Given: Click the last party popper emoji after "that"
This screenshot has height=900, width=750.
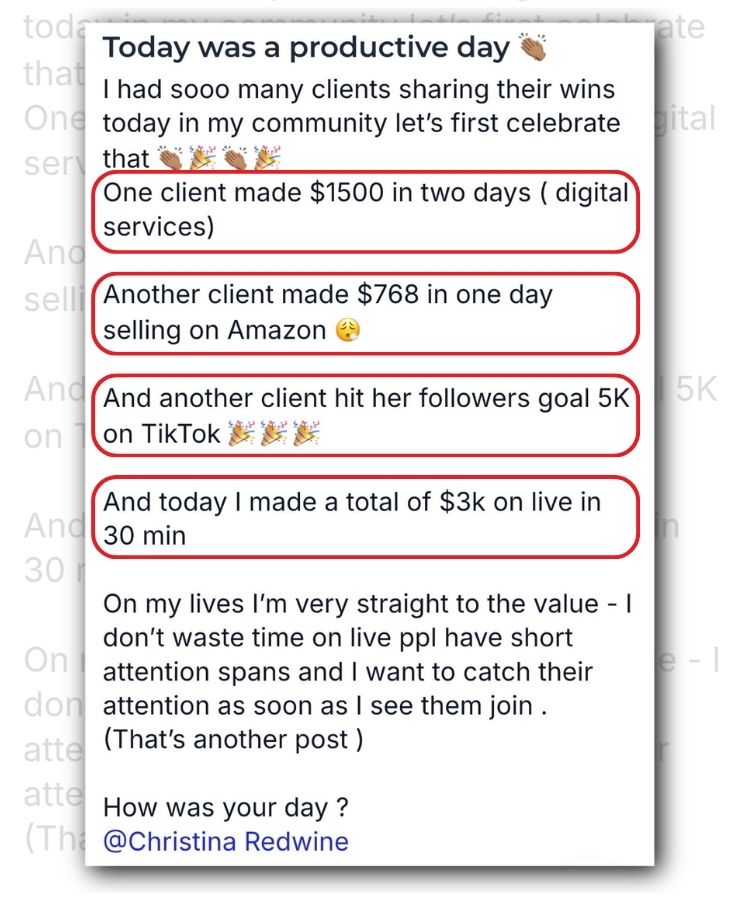Looking at the screenshot, I should (267, 158).
